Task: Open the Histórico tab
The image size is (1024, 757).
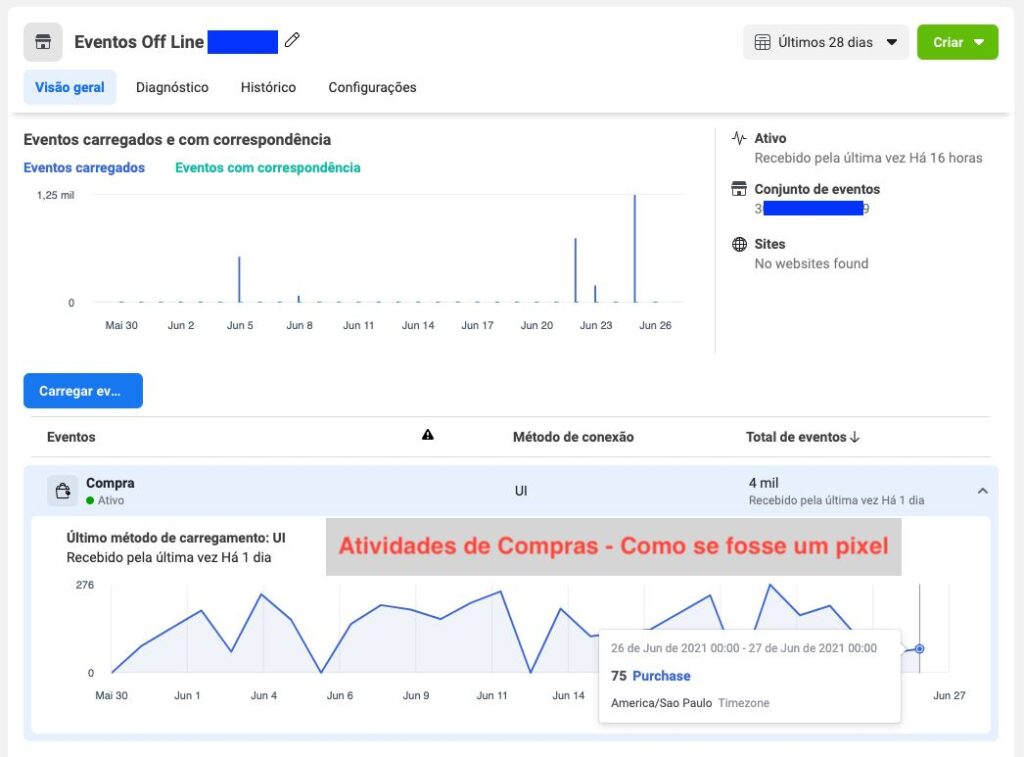Action: point(268,87)
